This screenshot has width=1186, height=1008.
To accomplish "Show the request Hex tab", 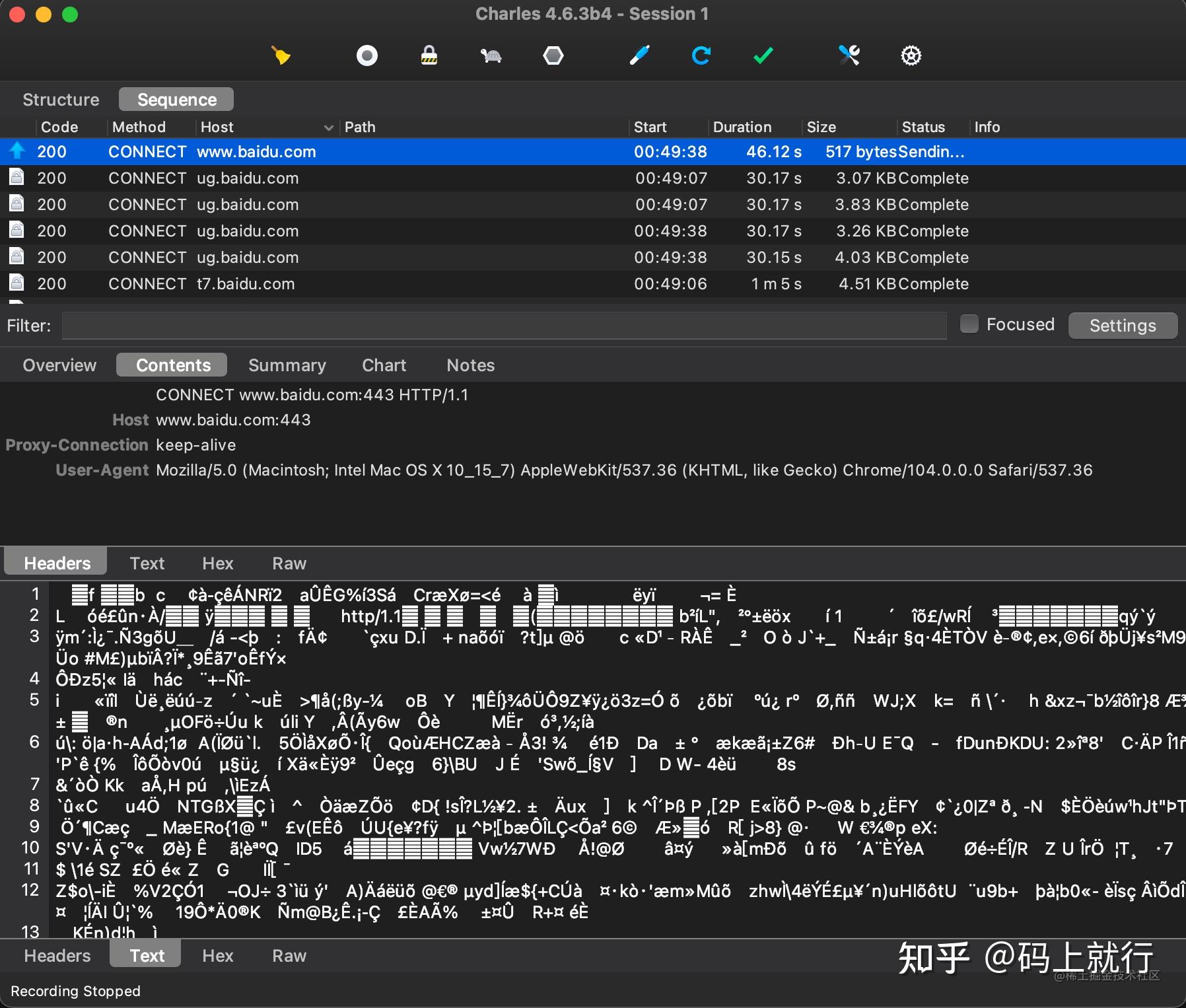I will point(218,563).
